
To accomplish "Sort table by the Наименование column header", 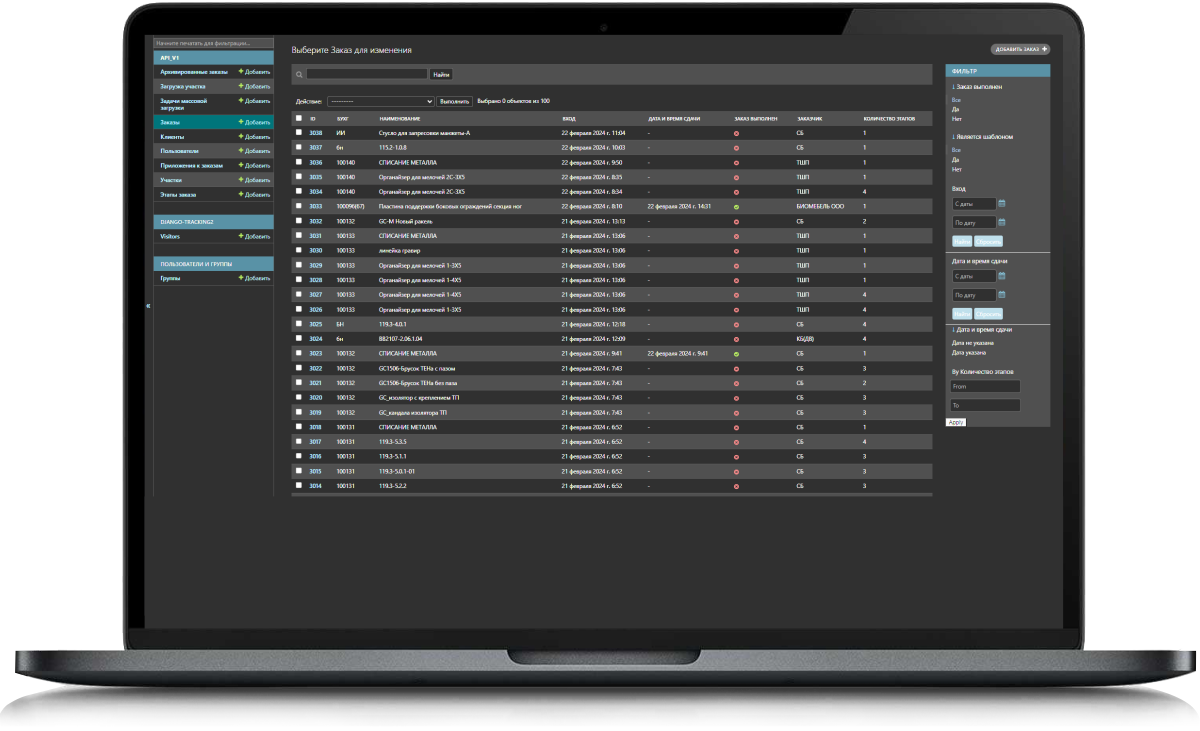I will coord(400,118).
